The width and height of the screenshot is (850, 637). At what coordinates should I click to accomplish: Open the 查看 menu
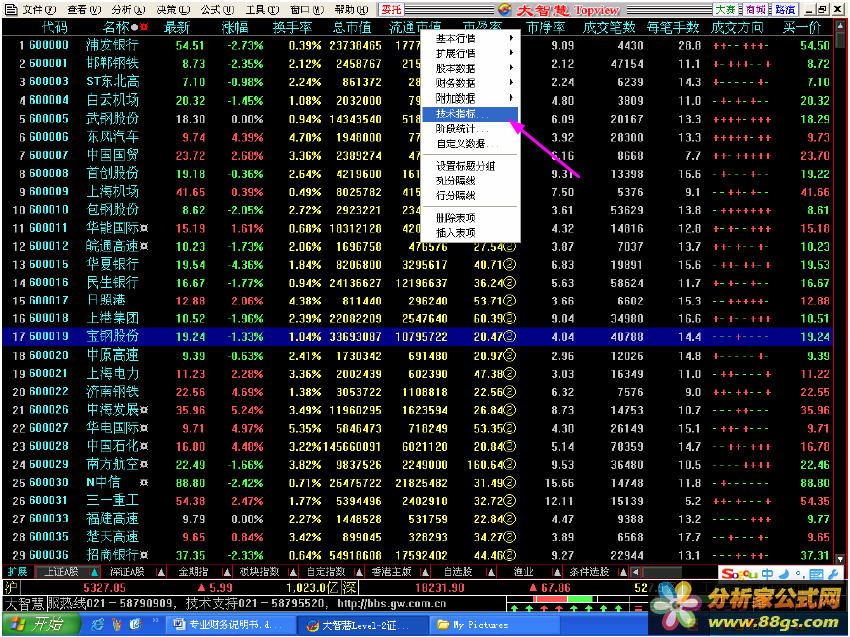tap(84, 9)
